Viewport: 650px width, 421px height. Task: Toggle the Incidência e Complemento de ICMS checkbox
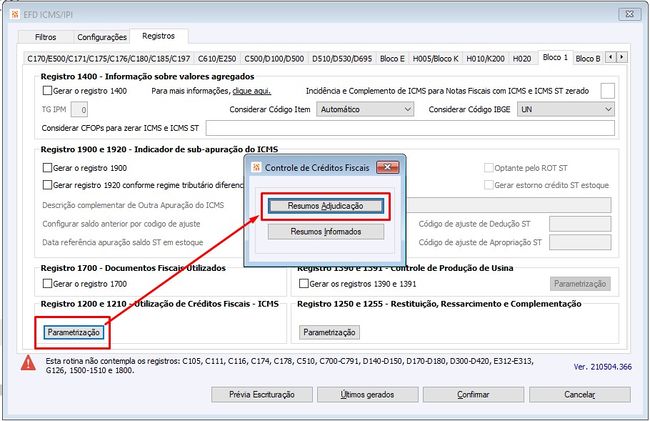tap(607, 91)
